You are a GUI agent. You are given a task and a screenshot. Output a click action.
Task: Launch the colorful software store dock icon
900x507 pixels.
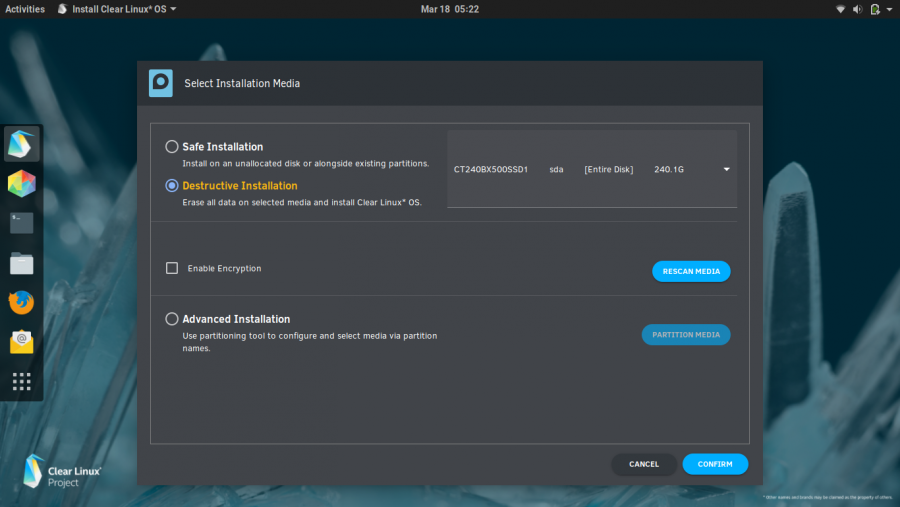tap(21, 184)
